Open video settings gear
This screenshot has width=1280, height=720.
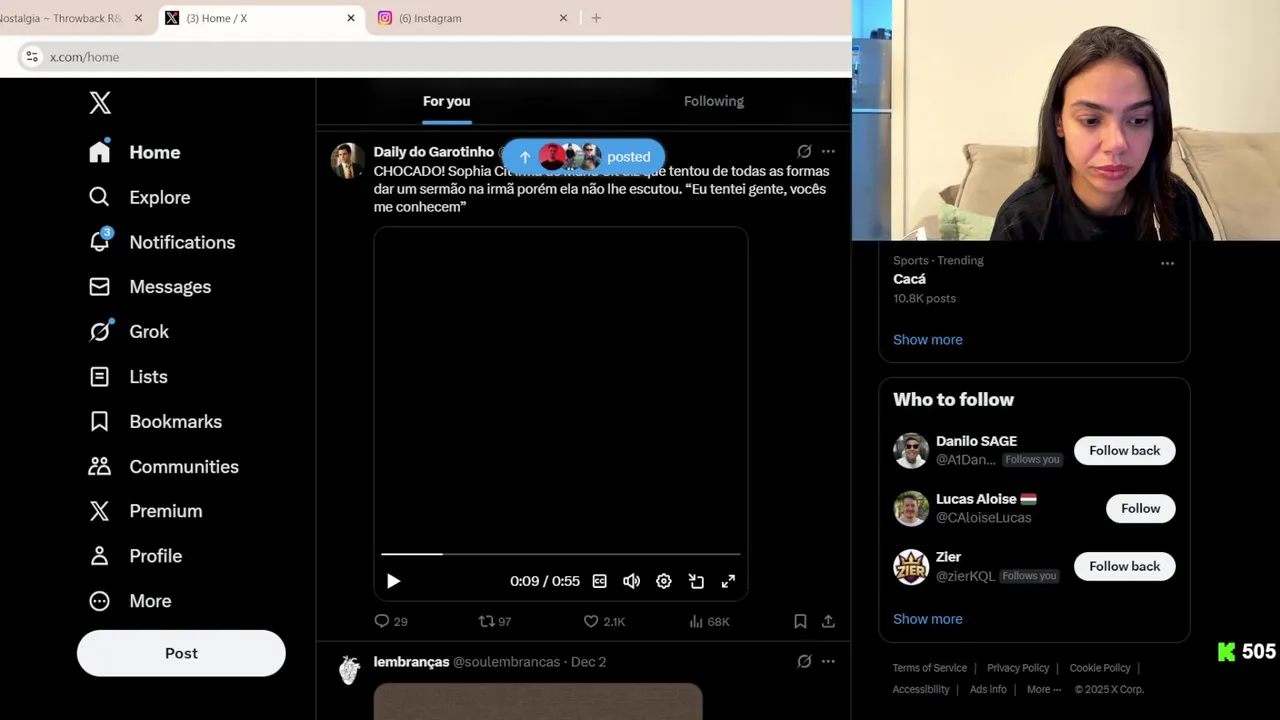664,581
